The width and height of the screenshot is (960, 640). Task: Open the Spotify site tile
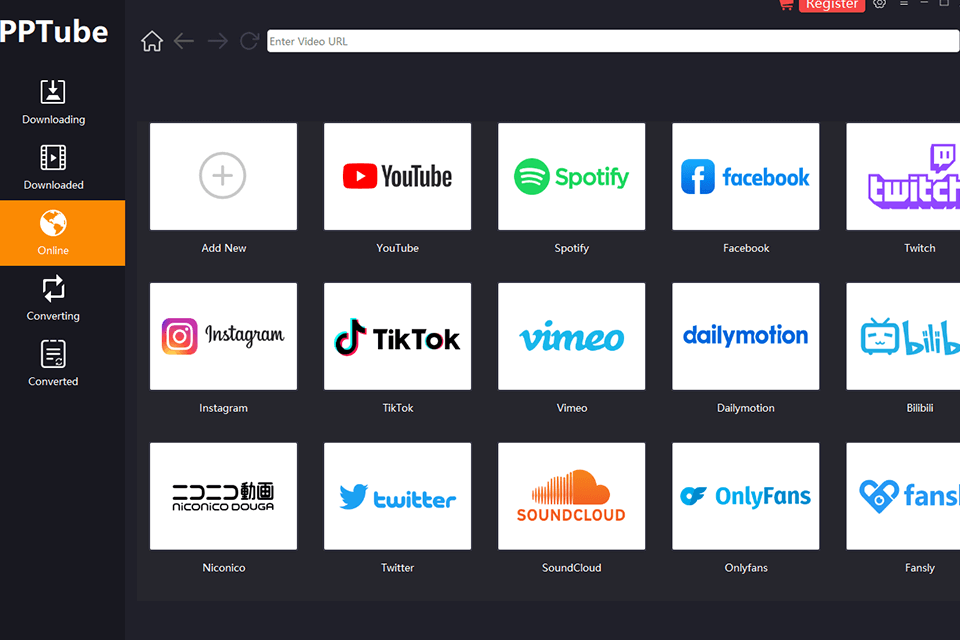click(571, 176)
